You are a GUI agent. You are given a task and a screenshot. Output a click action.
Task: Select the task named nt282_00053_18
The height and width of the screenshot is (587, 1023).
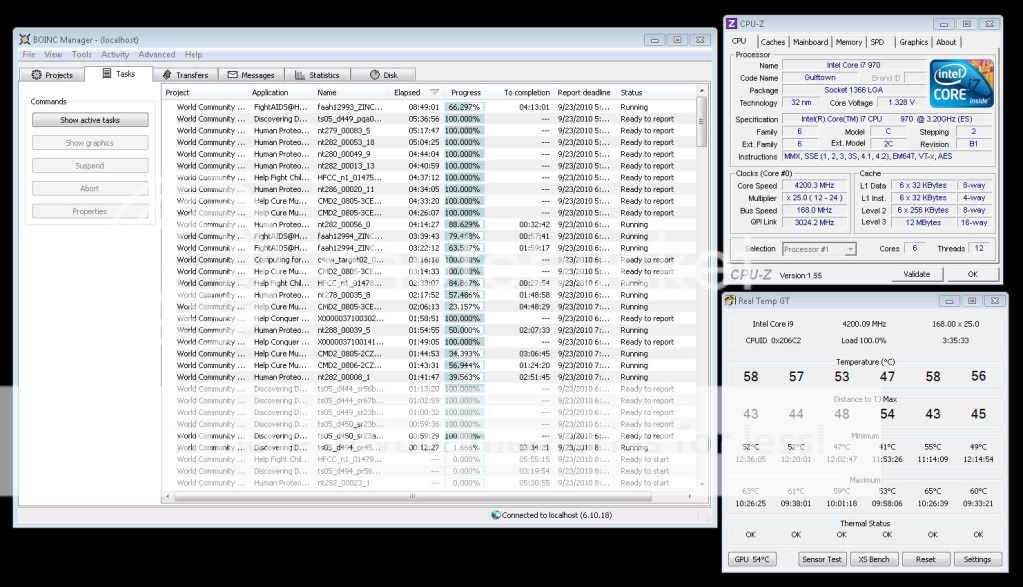click(x=346, y=142)
